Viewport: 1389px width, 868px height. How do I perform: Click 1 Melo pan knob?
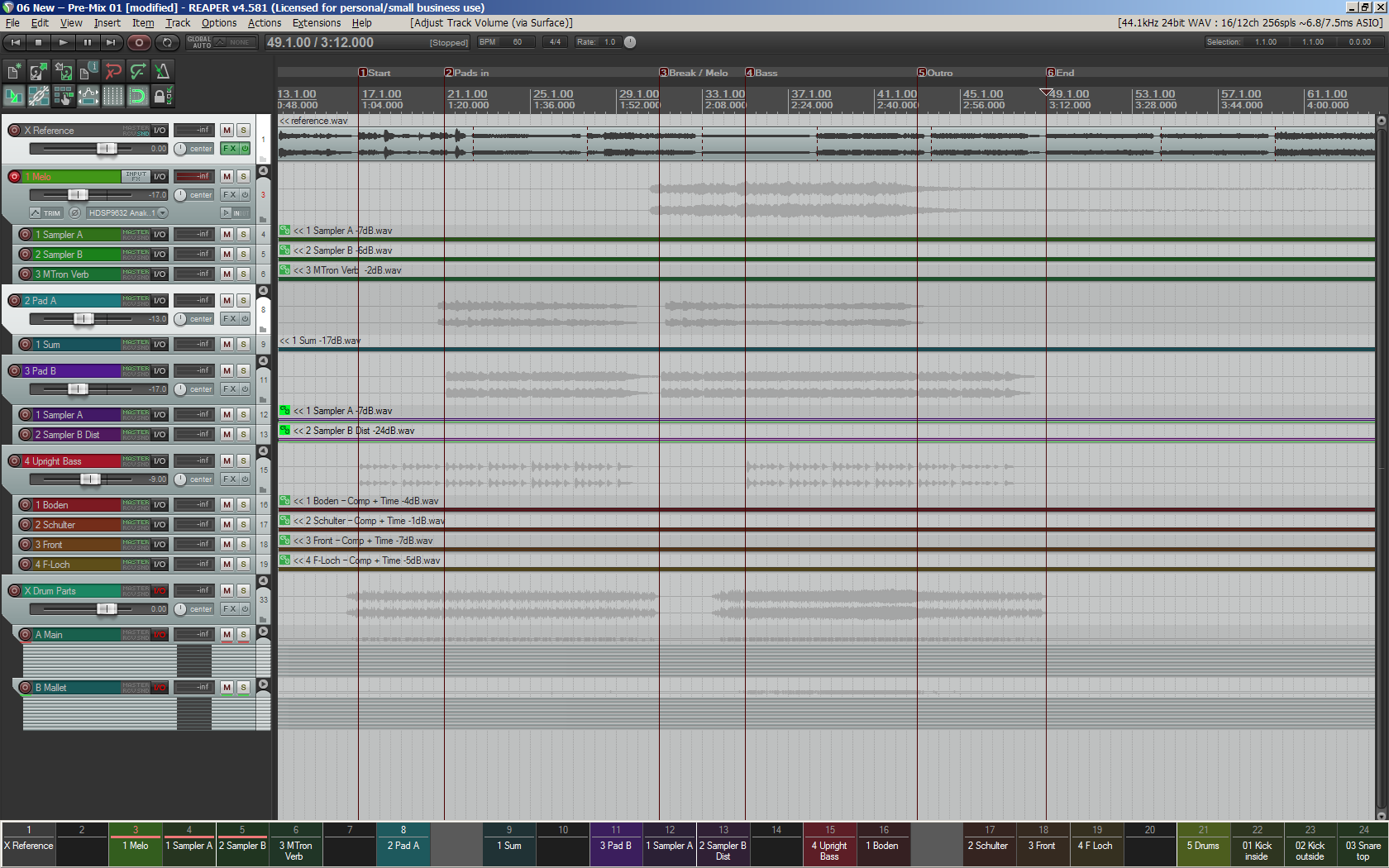click(x=179, y=195)
